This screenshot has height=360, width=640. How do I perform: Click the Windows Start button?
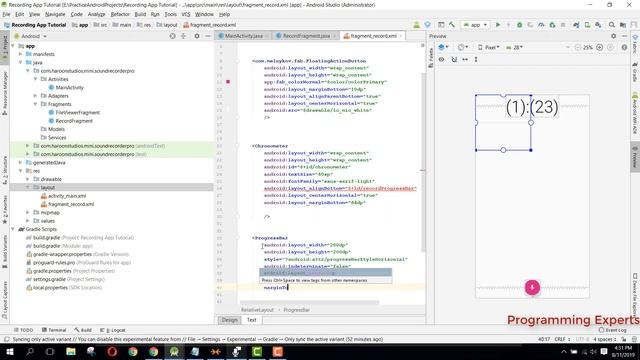coord(9,351)
